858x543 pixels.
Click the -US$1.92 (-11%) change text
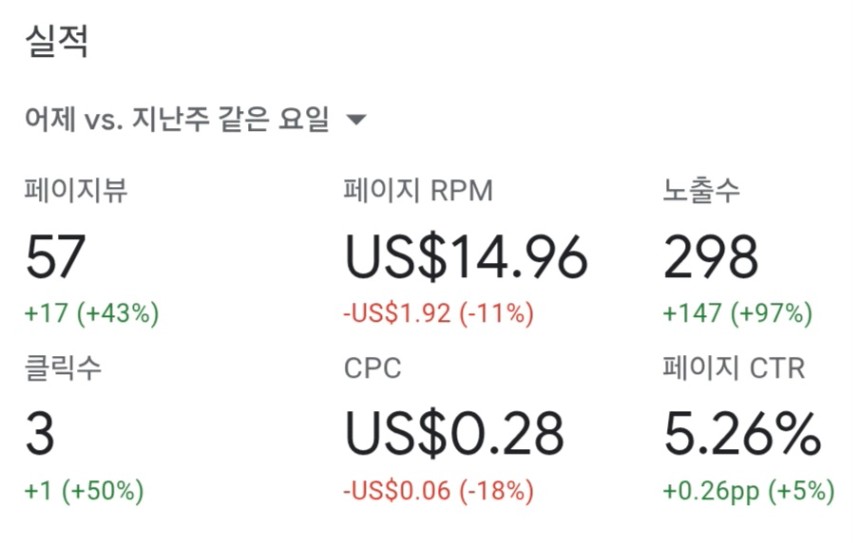(438, 314)
